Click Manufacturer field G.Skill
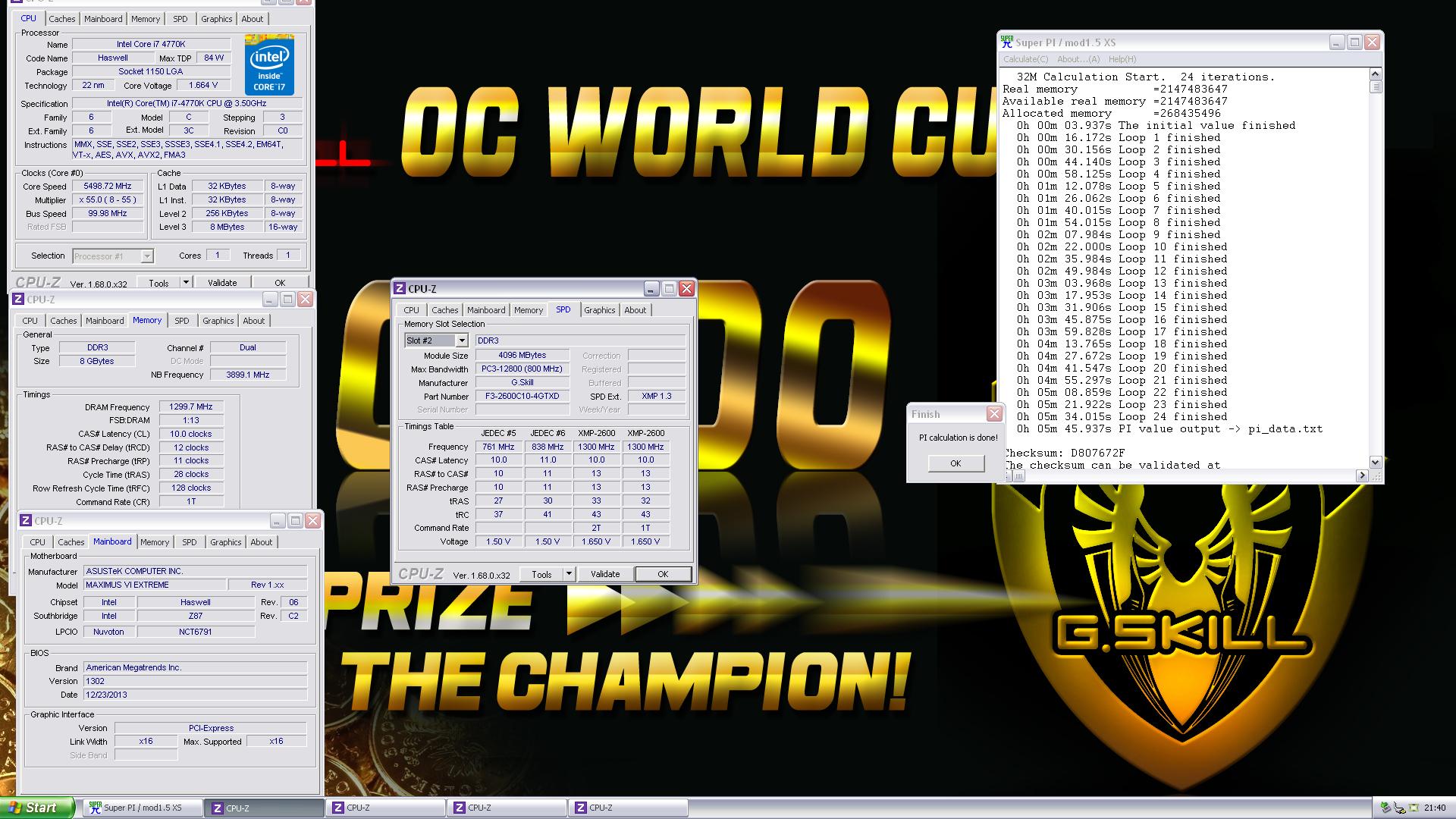This screenshot has height=819, width=1456. coord(522,383)
